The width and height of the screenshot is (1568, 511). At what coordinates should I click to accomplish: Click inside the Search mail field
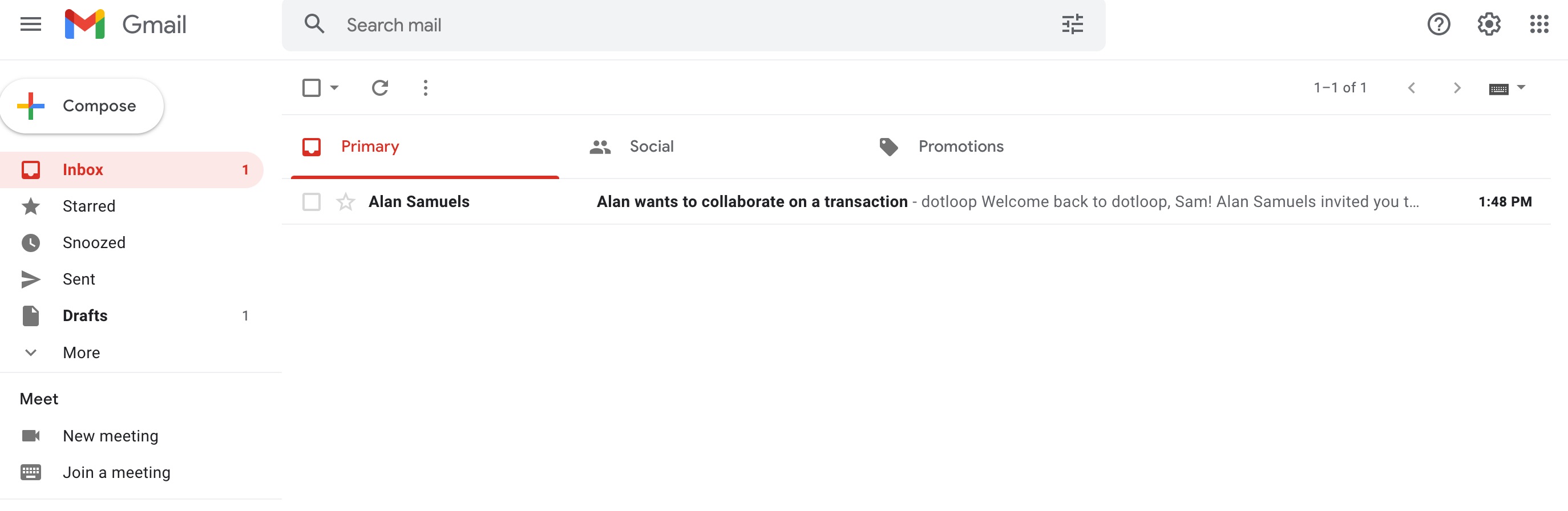(548, 25)
